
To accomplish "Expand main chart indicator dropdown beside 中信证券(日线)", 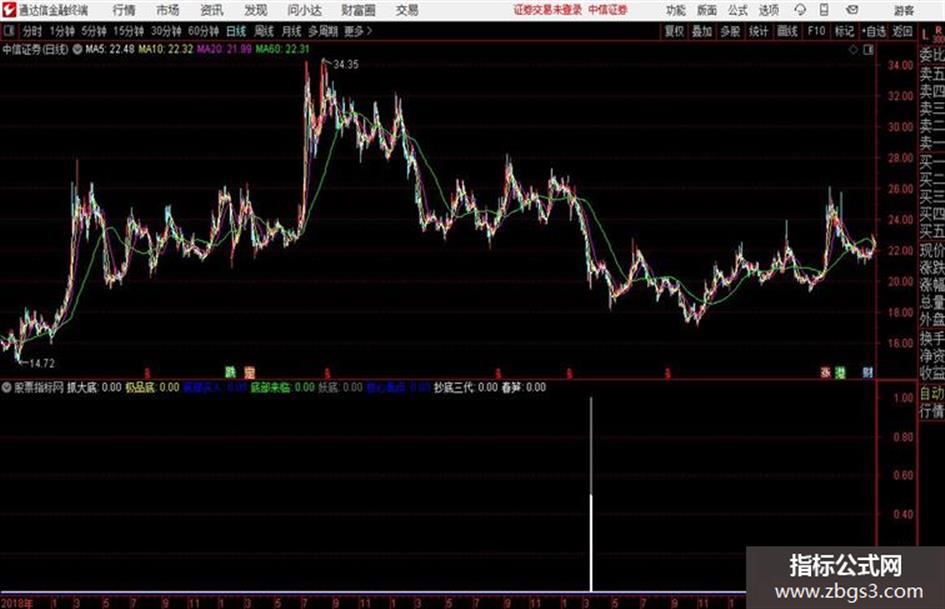I will [x=77, y=49].
